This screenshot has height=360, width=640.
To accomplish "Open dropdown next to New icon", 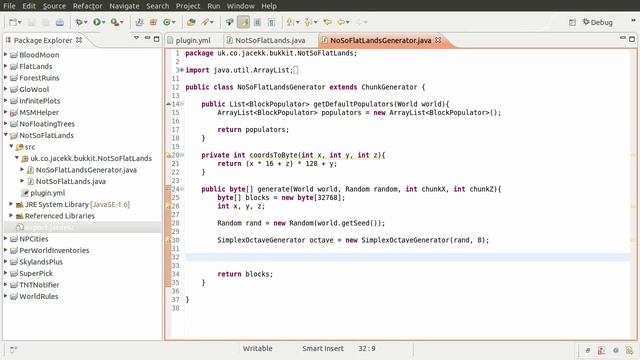I will 20,22.
